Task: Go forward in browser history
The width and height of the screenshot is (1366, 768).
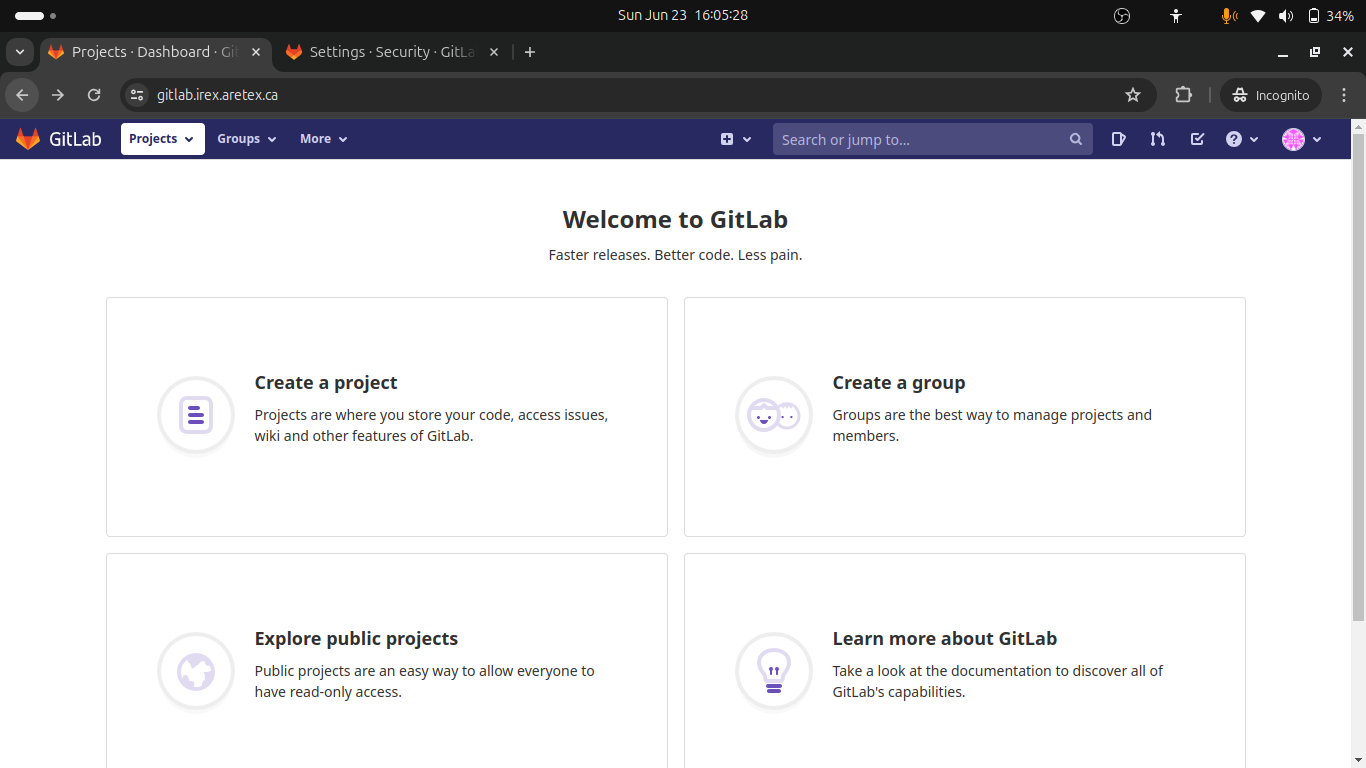Action: tap(58, 95)
